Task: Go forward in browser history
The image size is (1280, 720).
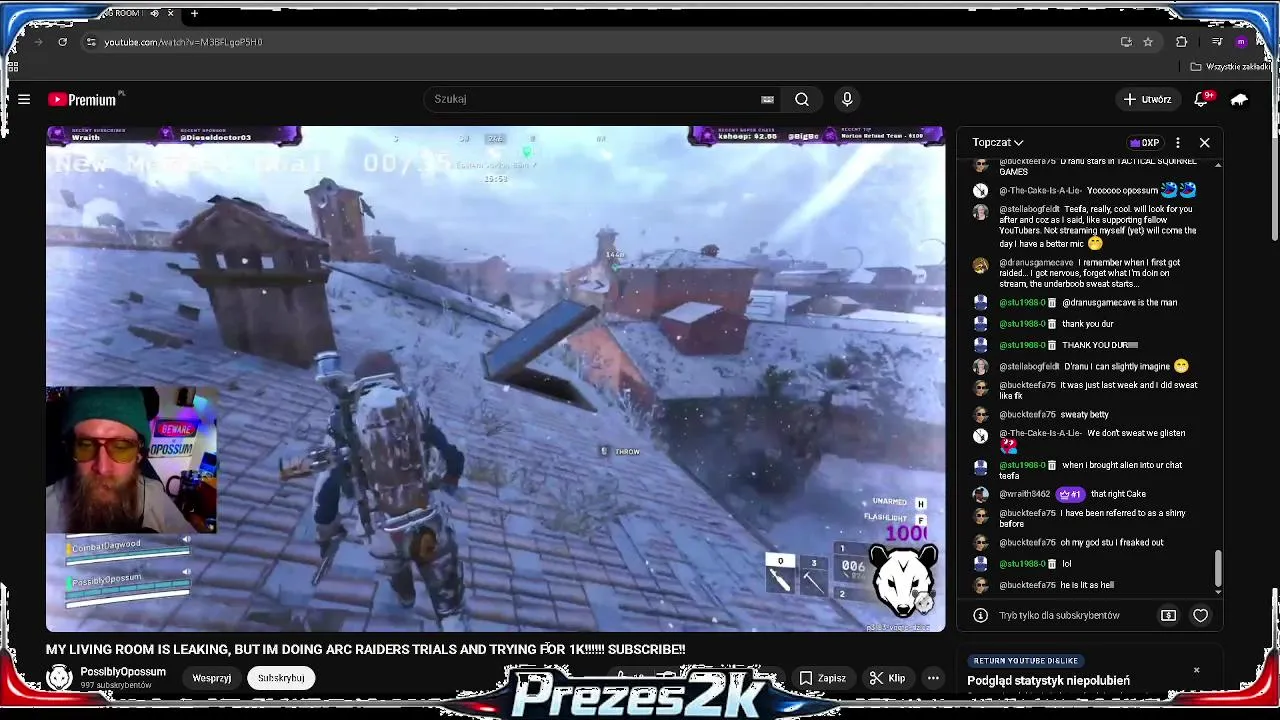Action: (38, 42)
